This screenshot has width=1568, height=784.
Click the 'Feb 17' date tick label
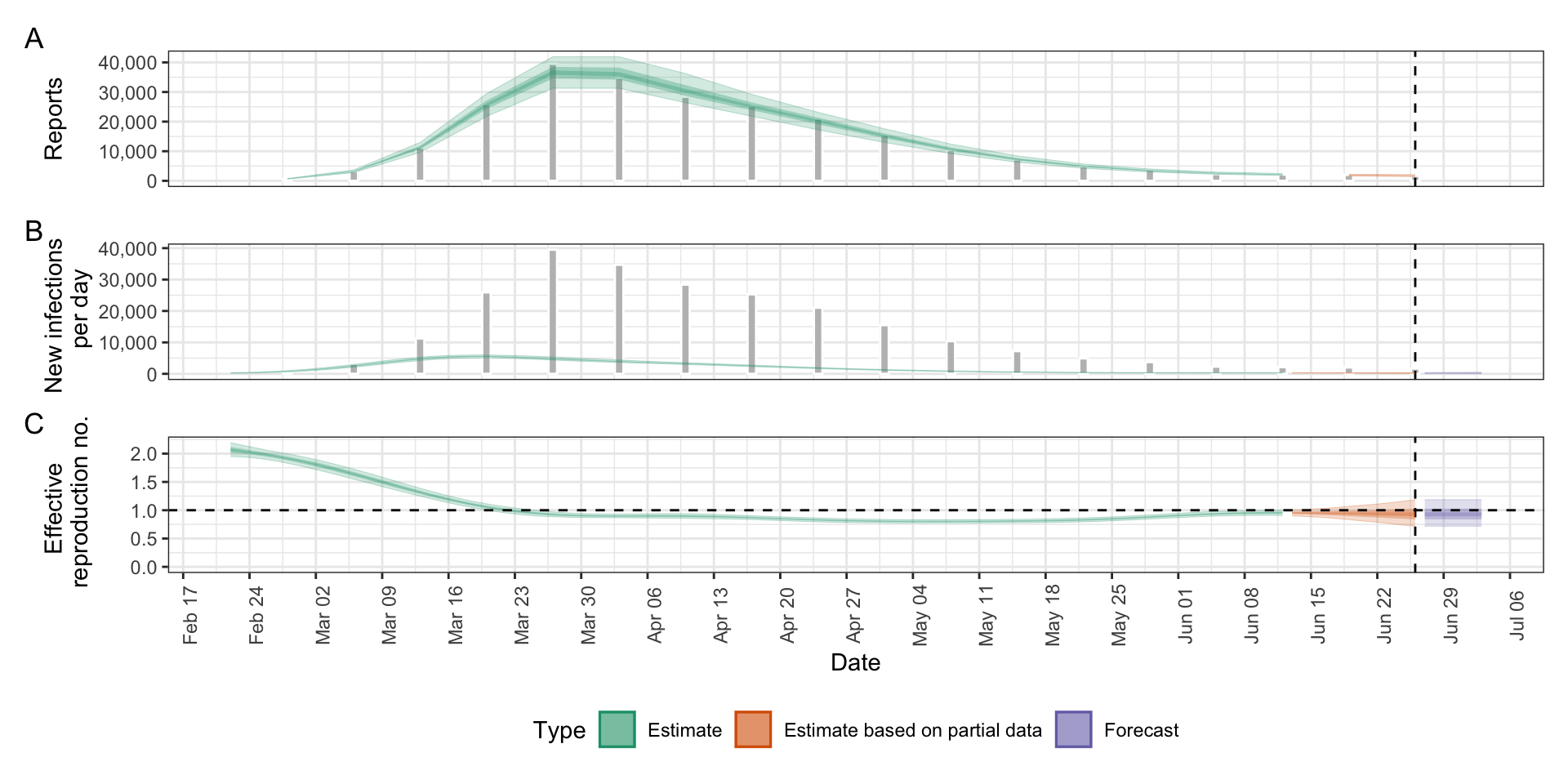pyautogui.click(x=190, y=615)
